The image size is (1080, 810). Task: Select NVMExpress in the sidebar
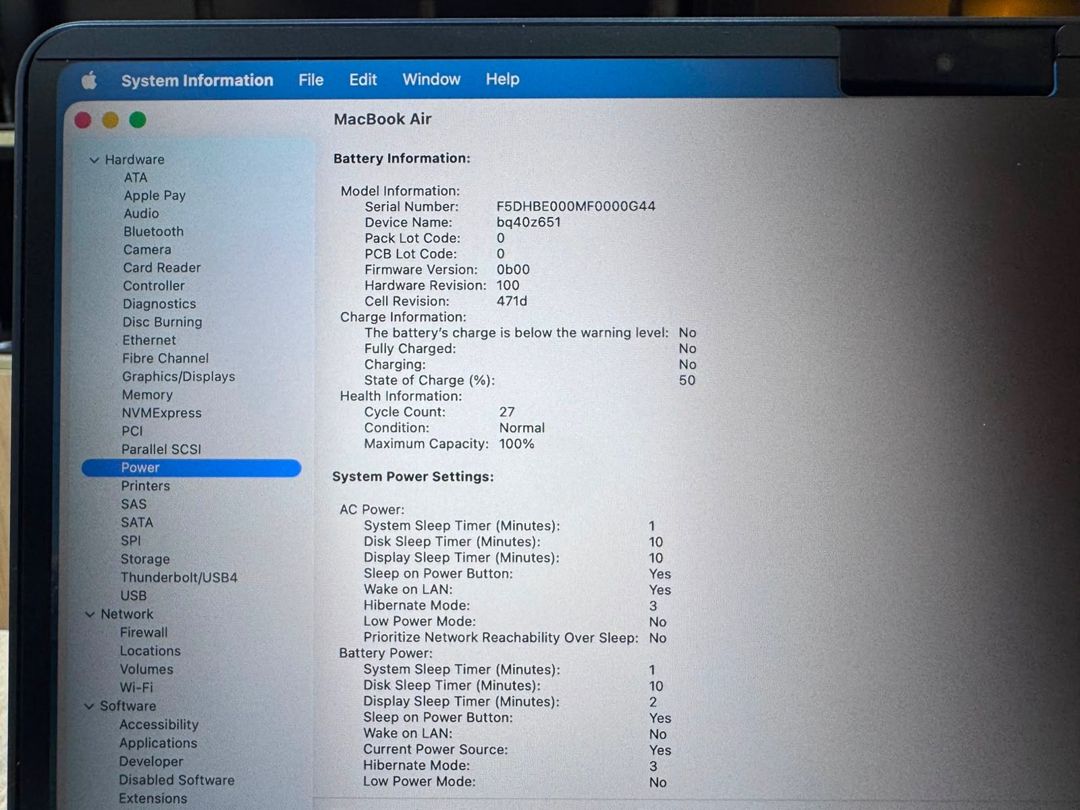pos(162,413)
